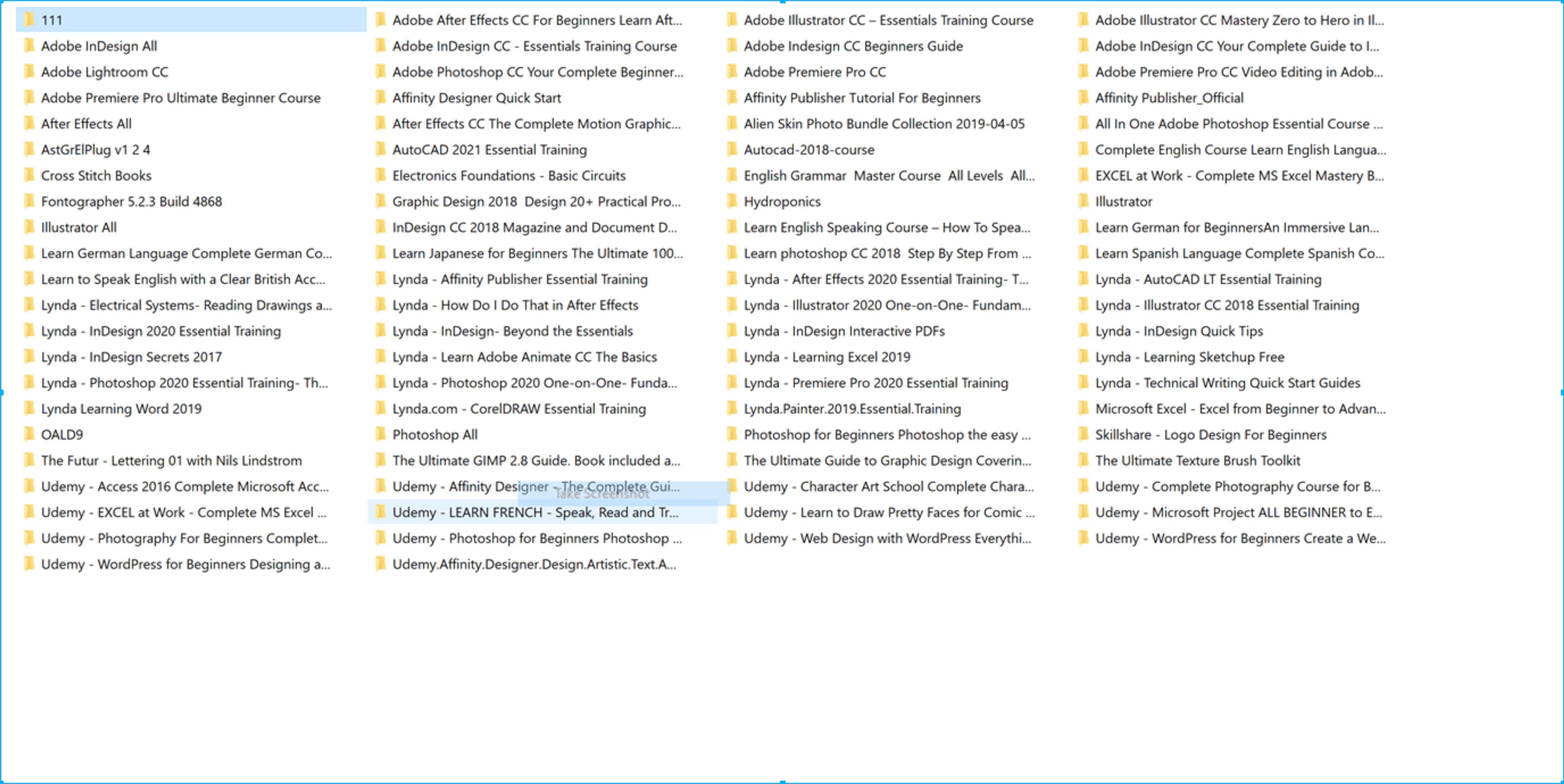Click folder icon beside Photoshop All

[380, 434]
